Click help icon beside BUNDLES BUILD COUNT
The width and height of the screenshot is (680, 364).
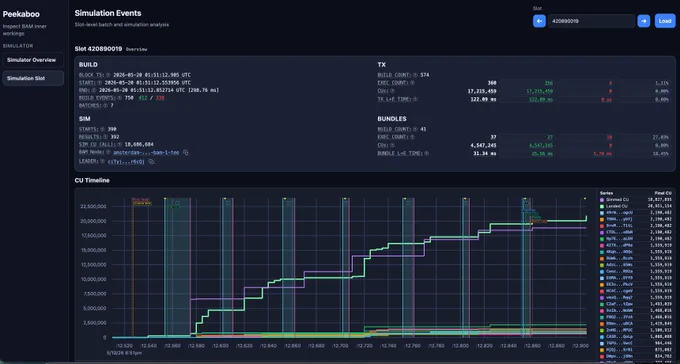(x=415, y=129)
